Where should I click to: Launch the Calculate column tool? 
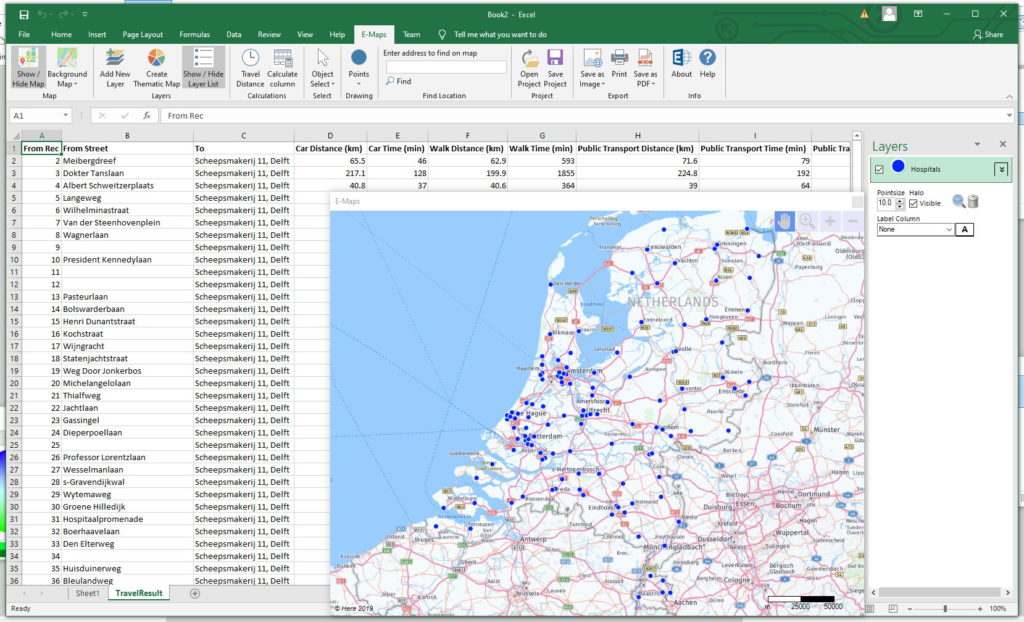[282, 67]
